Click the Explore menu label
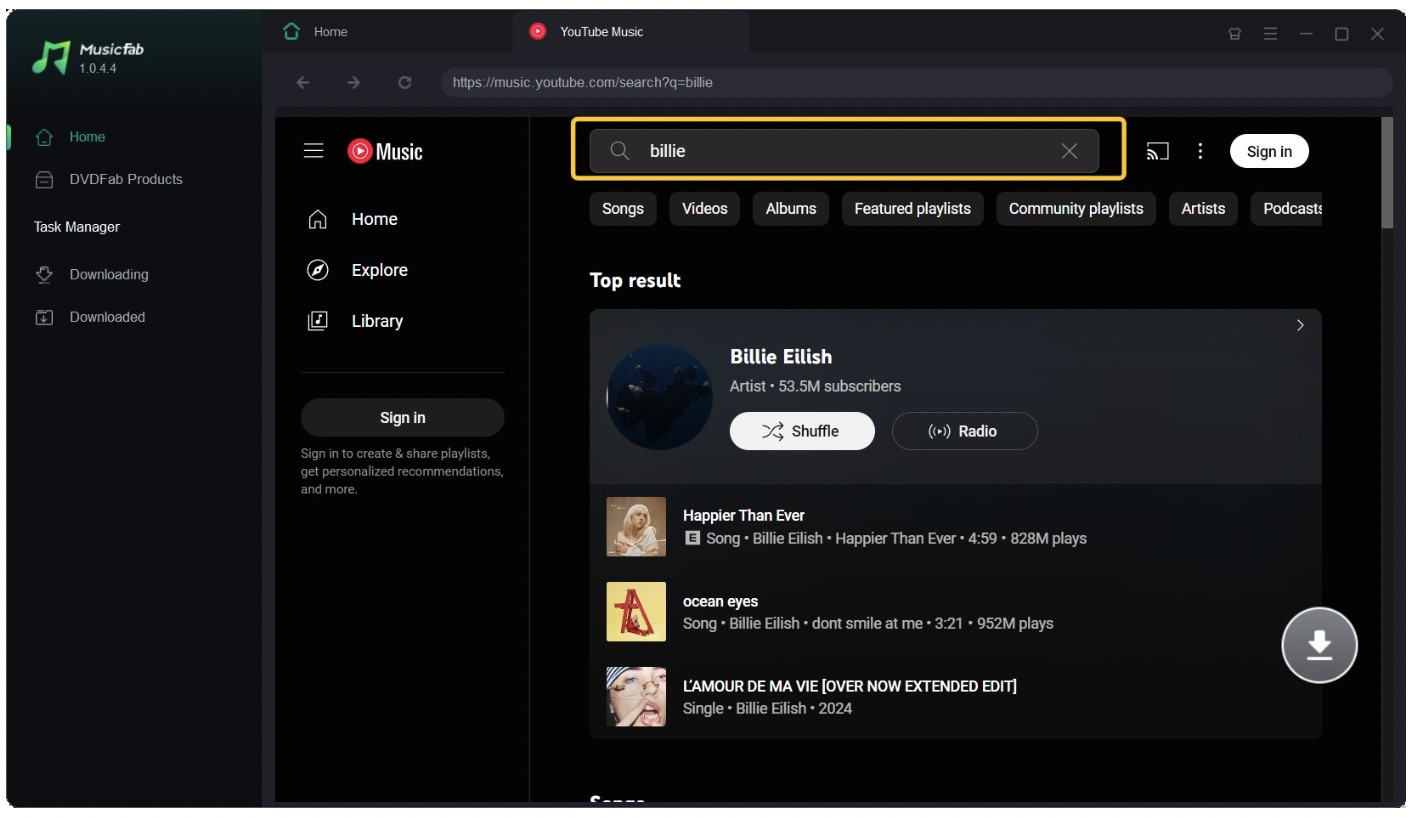The width and height of the screenshot is (1416, 818). (380, 270)
